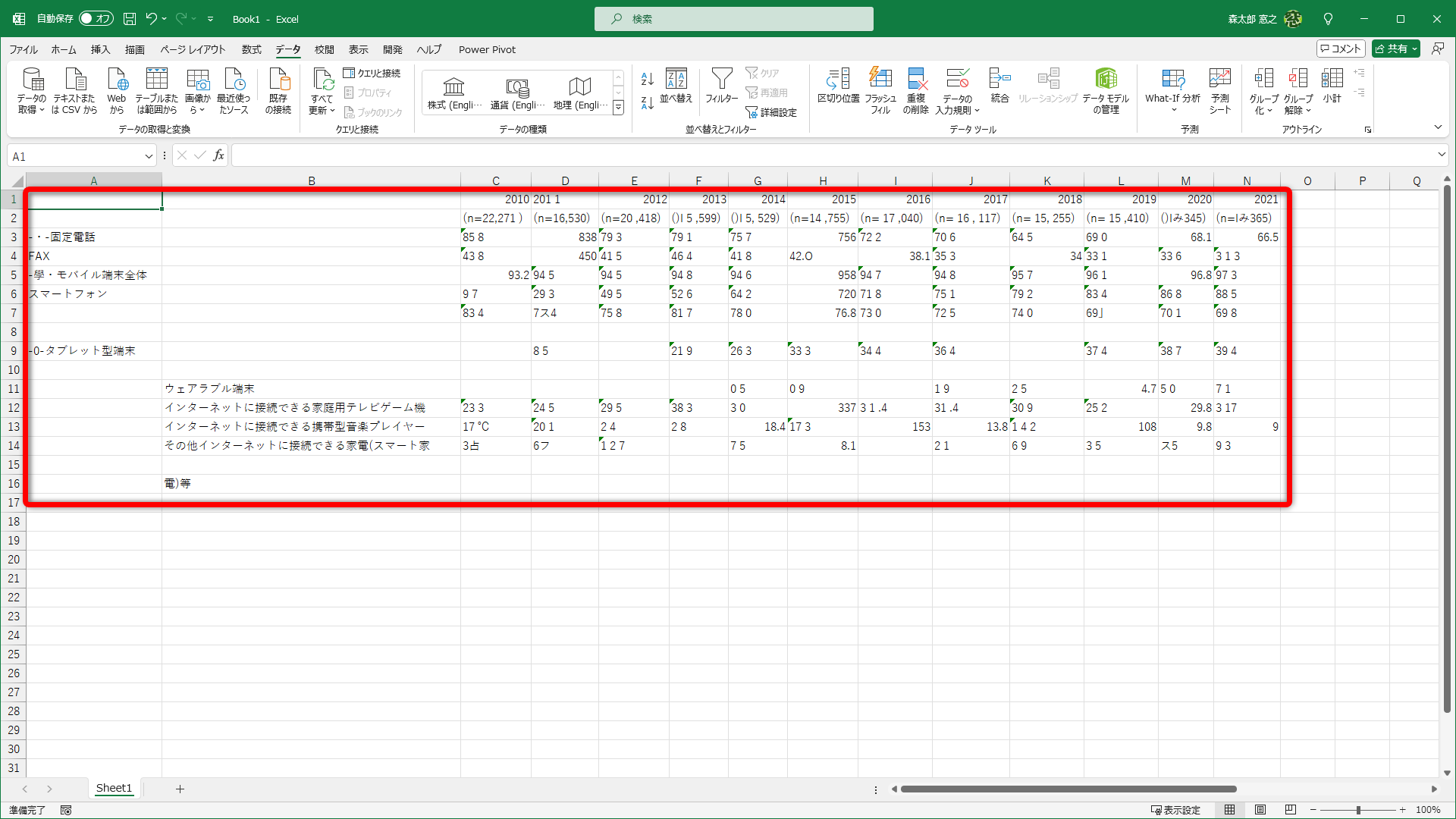Toggle AutoSave (自動保存) switch
Screen dimensions: 1456x819
(96, 19)
